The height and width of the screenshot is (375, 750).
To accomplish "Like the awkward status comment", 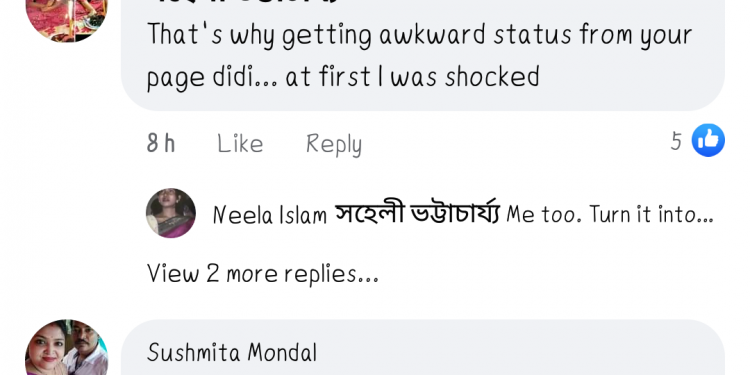I will pyautogui.click(x=240, y=143).
